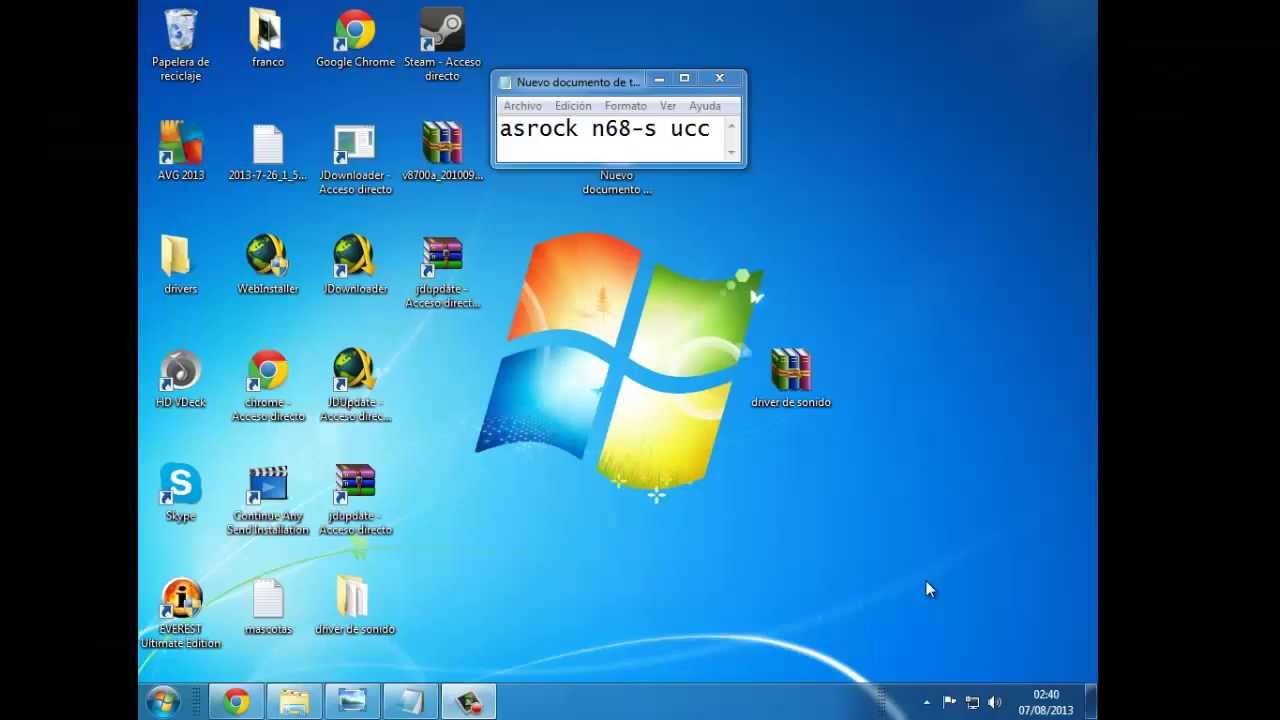The width and height of the screenshot is (1280, 720).
Task: Click Notepad's scrollbar down arrow
Action: [x=732, y=152]
